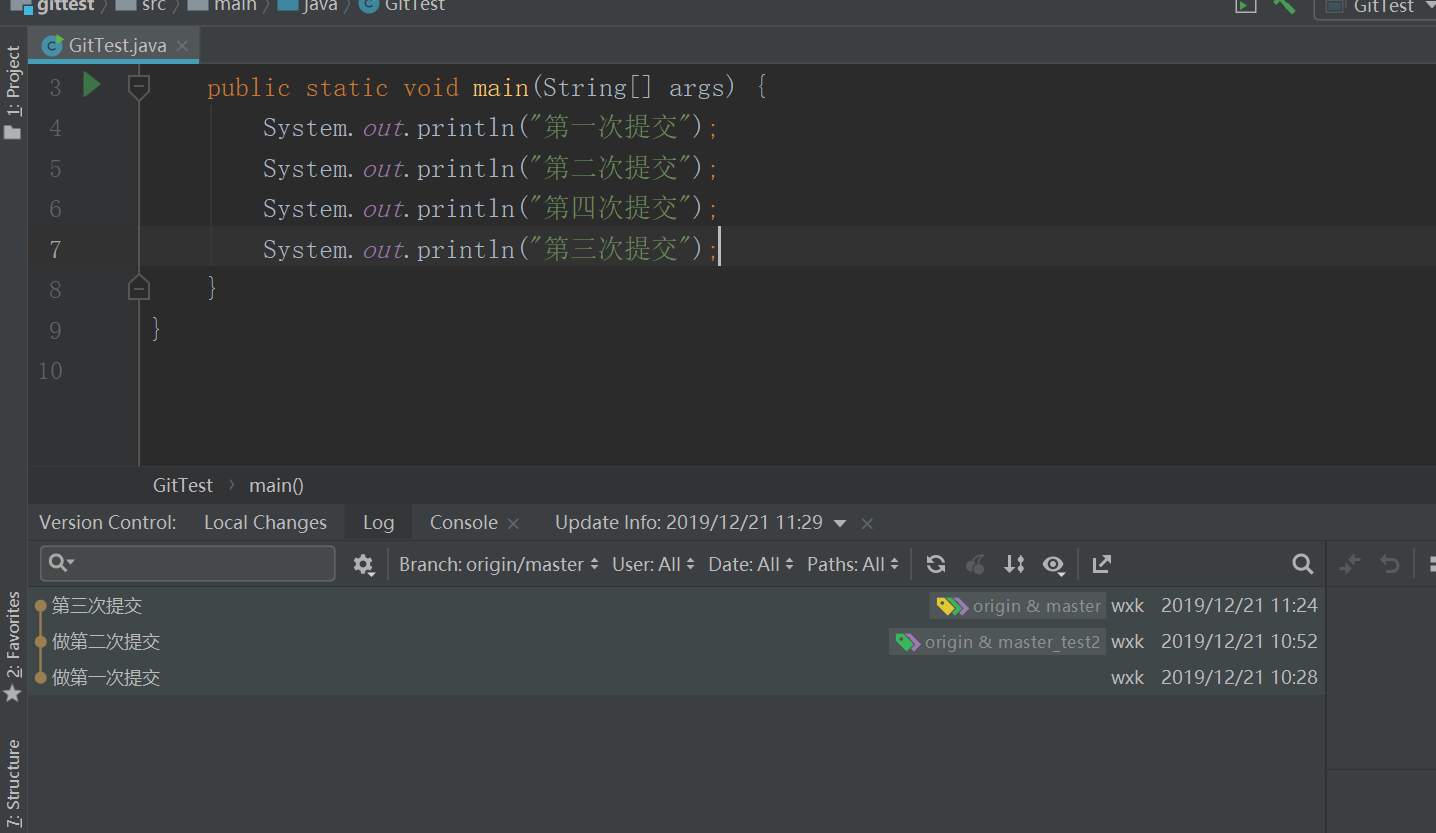Click the find magnifier in the log toolbar
This screenshot has width=1436, height=833.
(x=1302, y=564)
